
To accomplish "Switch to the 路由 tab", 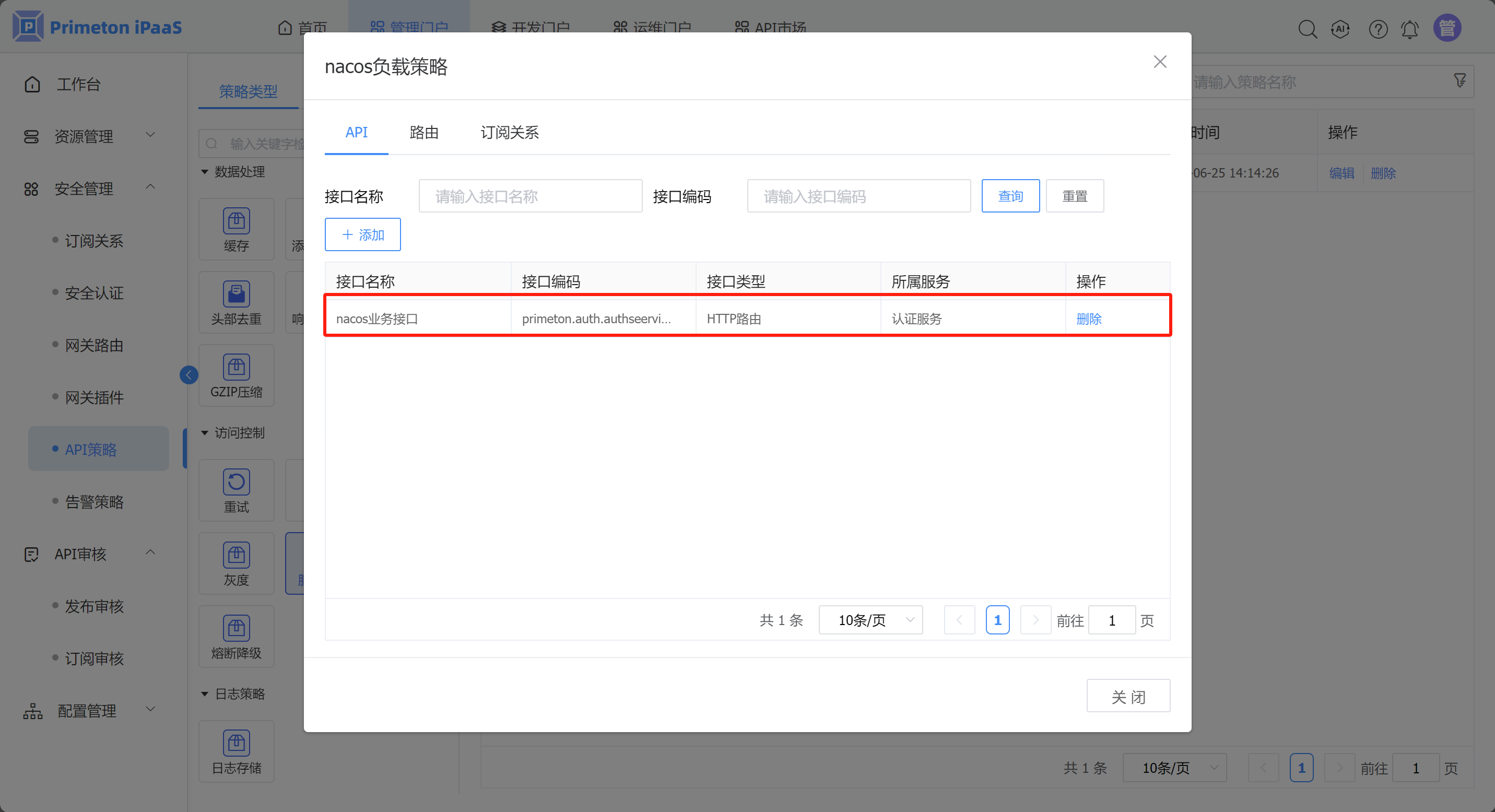I will (423, 132).
